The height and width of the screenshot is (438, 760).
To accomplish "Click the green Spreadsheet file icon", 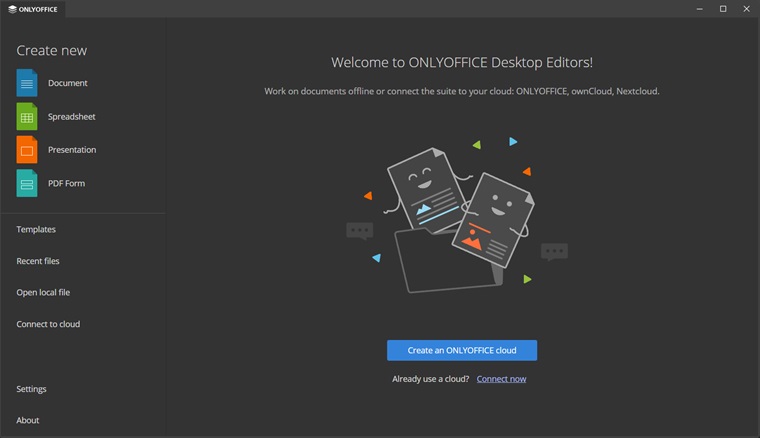I will click(x=27, y=116).
